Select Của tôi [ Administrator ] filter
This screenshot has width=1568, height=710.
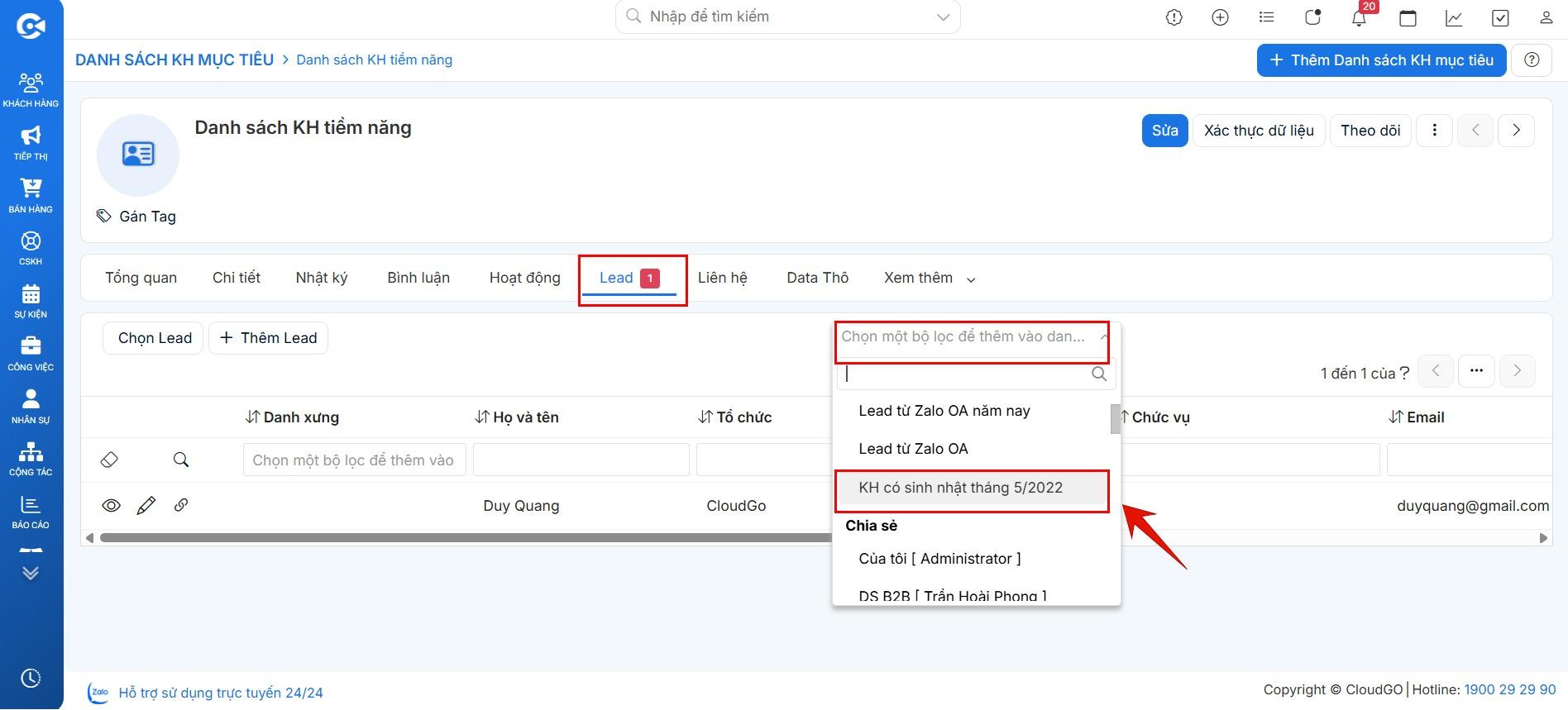(972, 559)
